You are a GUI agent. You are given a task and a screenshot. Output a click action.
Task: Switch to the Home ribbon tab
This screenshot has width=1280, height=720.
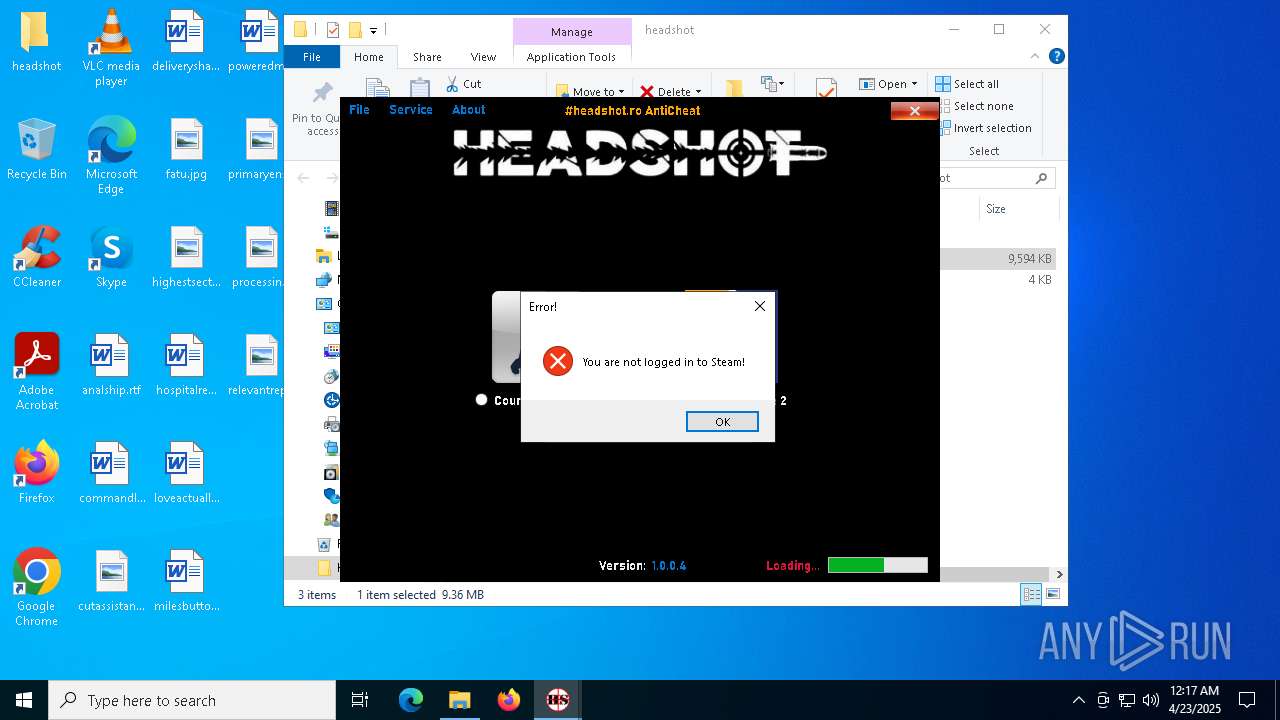point(368,57)
